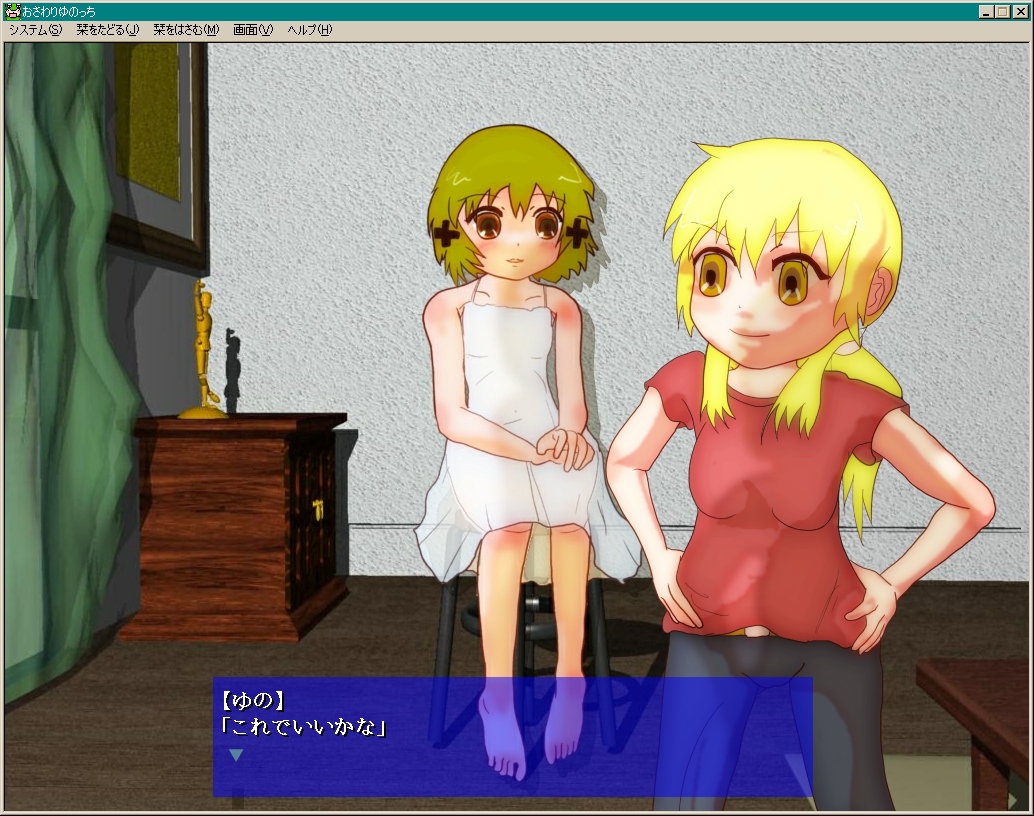Click the speaker name 【ゆの】
Image resolution: width=1034 pixels, height=816 pixels.
coord(252,701)
